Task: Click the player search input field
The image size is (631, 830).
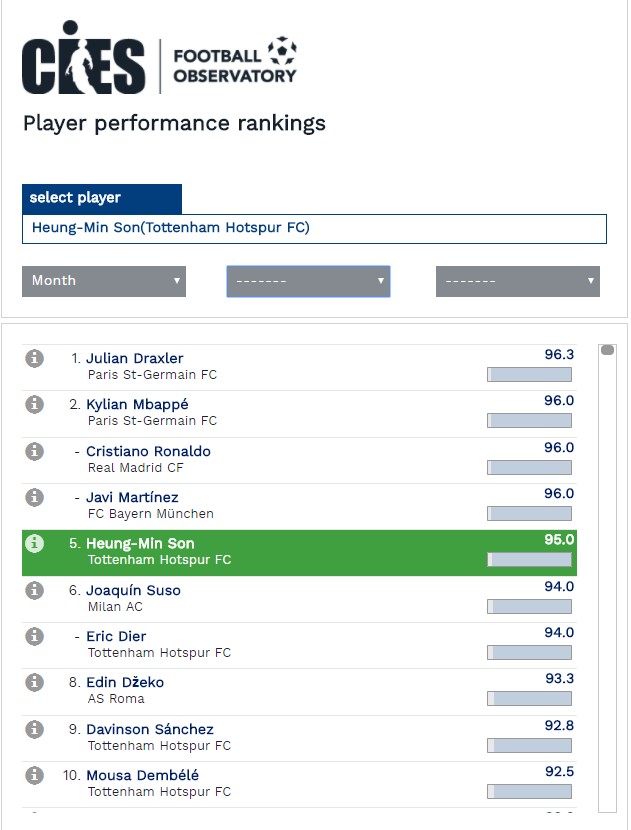Action: (x=314, y=229)
